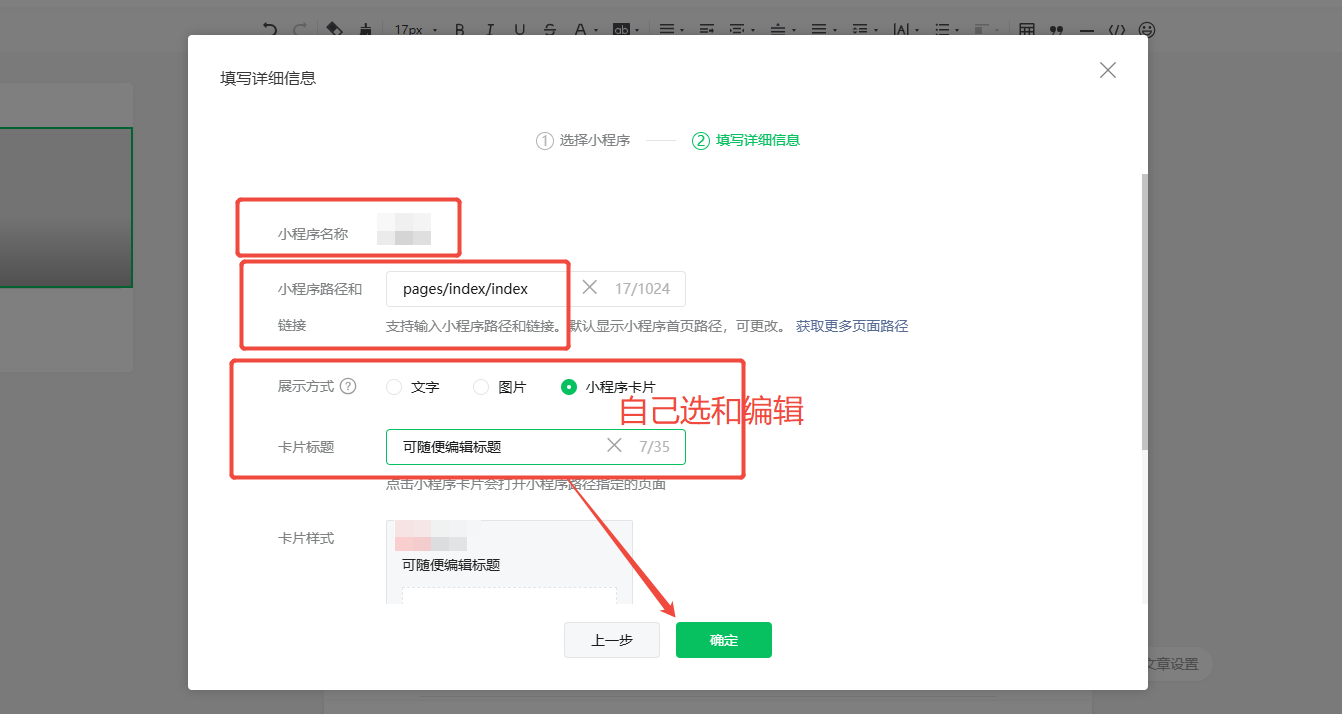1342x714 pixels.
Task: Click the help icon beside 展示方式
Action: tap(348, 386)
